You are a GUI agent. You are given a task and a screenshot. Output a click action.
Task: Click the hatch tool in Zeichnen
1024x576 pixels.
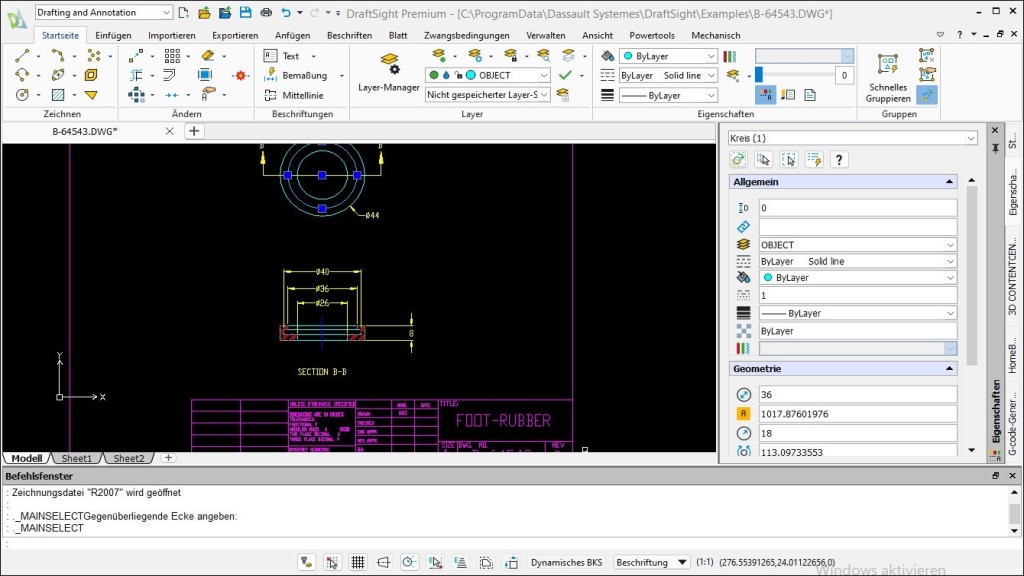pyautogui.click(x=57, y=95)
